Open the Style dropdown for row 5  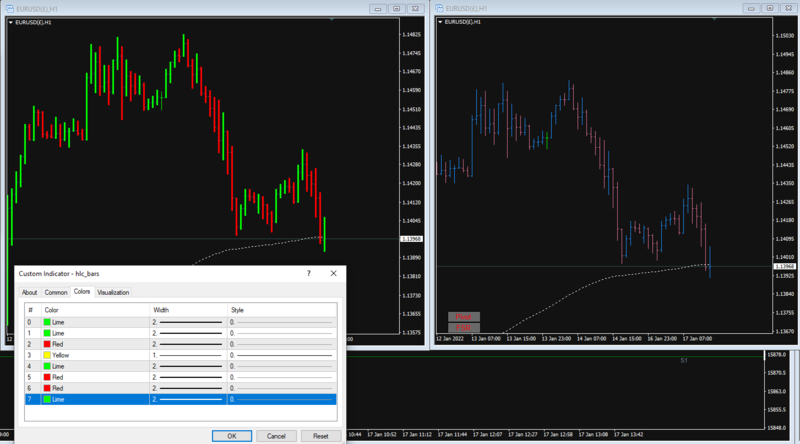(282, 377)
